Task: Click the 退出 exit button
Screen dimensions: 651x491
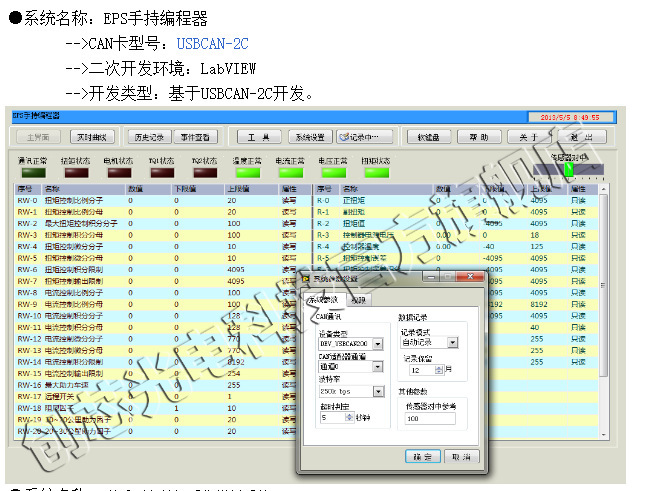Action: (582, 137)
